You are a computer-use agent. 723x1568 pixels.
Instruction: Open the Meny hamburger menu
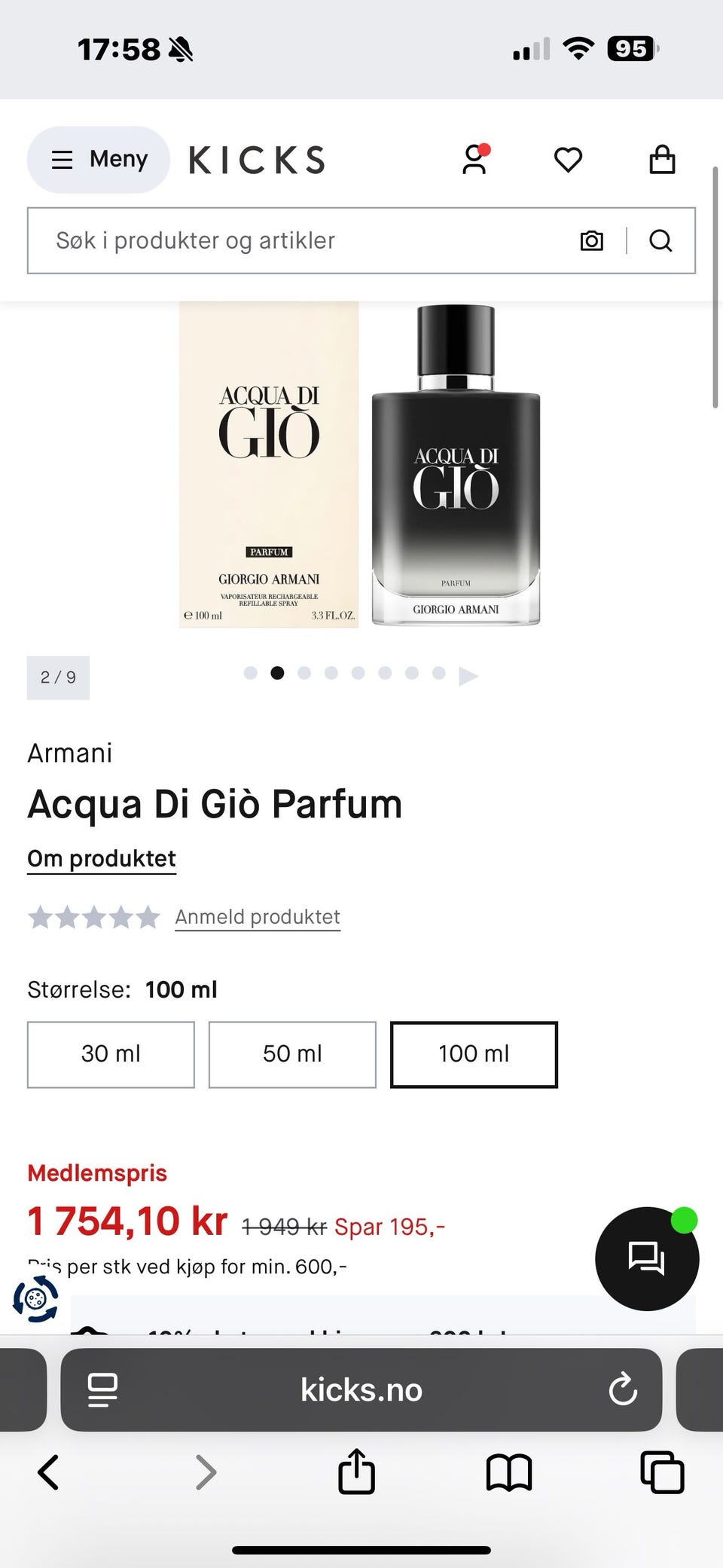click(x=99, y=160)
